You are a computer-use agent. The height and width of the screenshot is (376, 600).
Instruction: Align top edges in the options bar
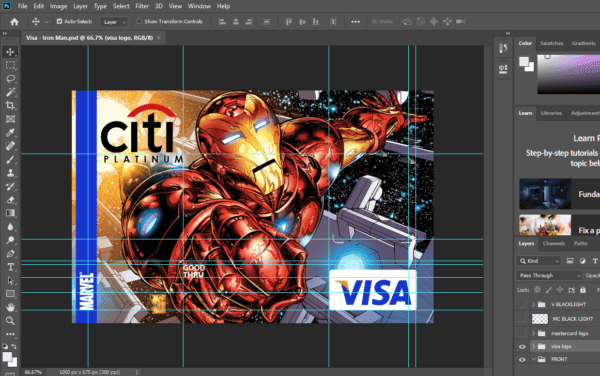click(289, 22)
